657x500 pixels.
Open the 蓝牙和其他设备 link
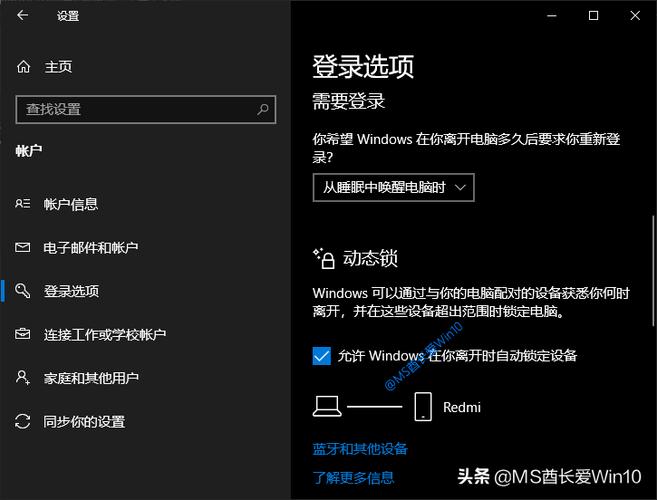click(360, 449)
